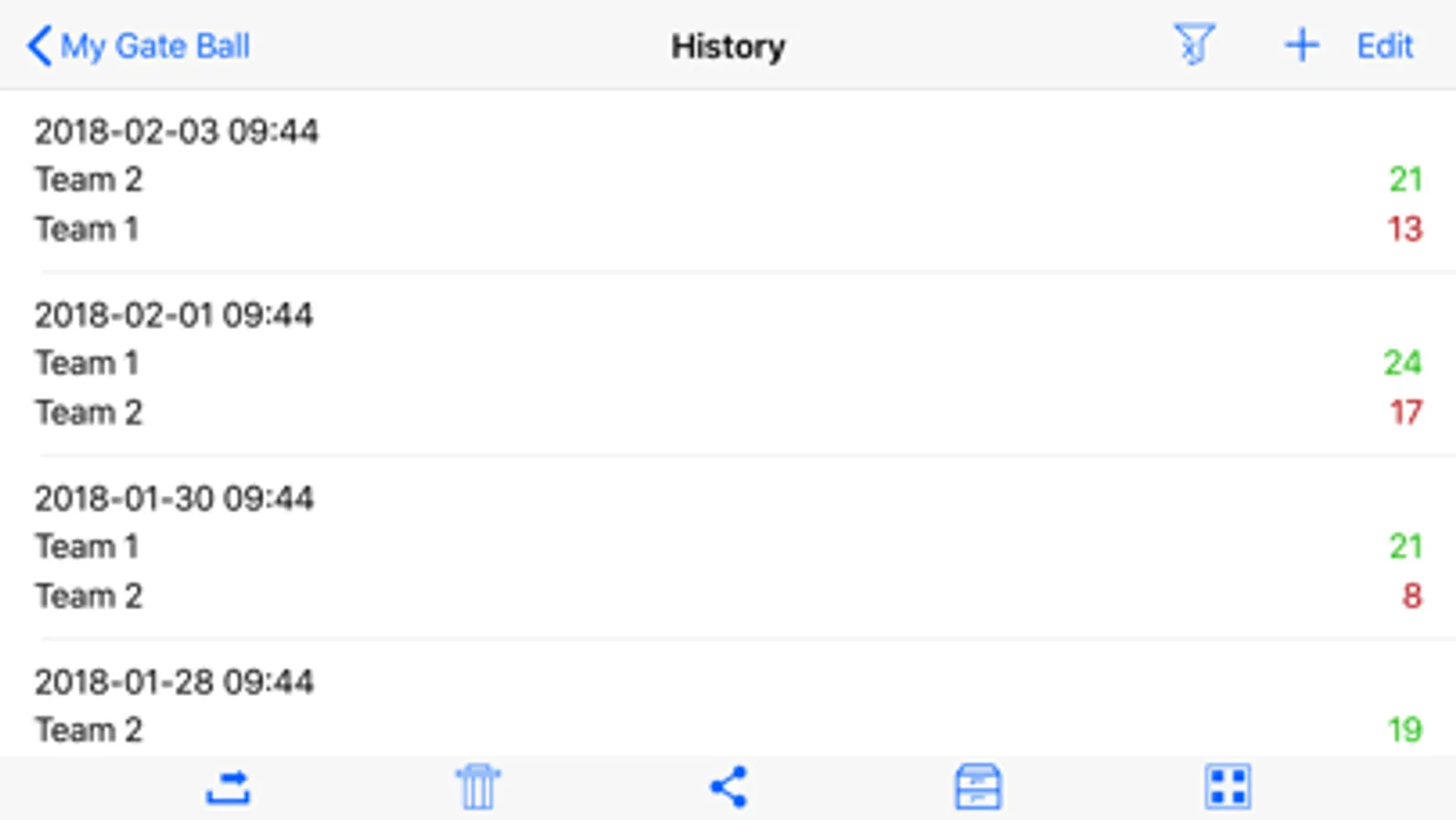This screenshot has height=820, width=1456.
Task: Tap the red score 8 for Team 2
Action: pyautogui.click(x=1411, y=596)
